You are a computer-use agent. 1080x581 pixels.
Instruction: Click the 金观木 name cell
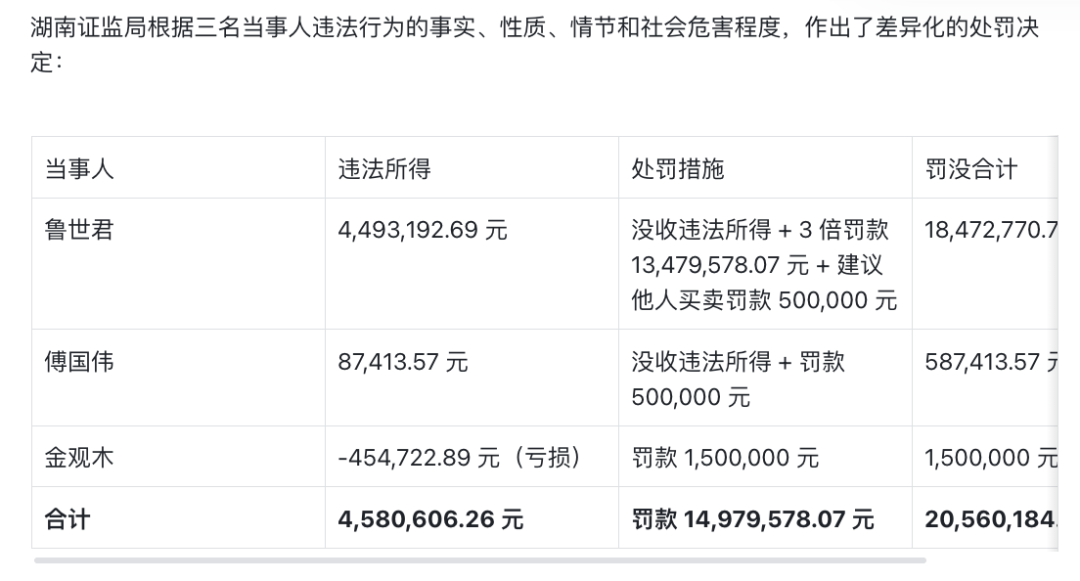(x=79, y=458)
